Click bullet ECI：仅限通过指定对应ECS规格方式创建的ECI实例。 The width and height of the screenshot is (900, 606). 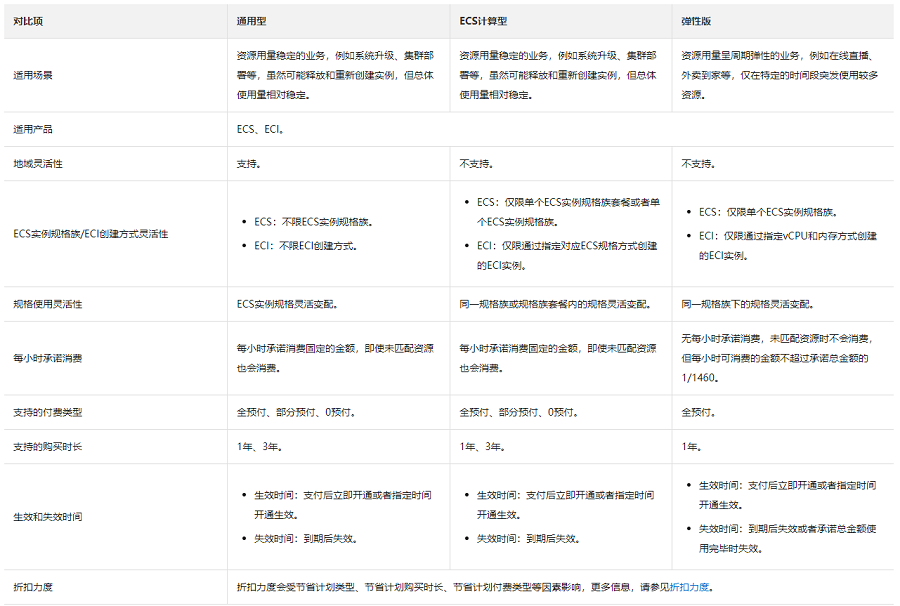tap(567, 255)
